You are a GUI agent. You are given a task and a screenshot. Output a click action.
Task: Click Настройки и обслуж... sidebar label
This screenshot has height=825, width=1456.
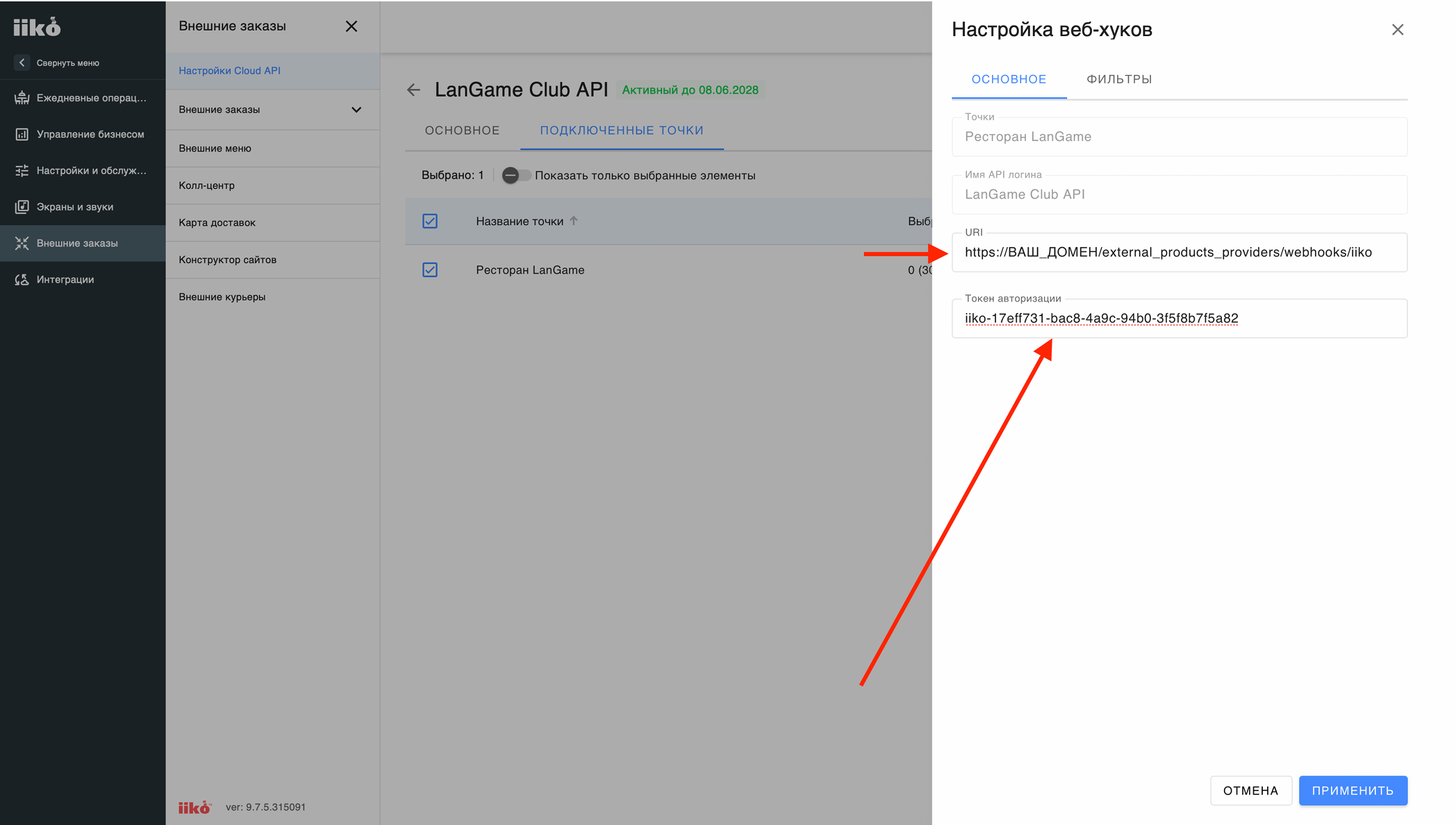point(92,170)
